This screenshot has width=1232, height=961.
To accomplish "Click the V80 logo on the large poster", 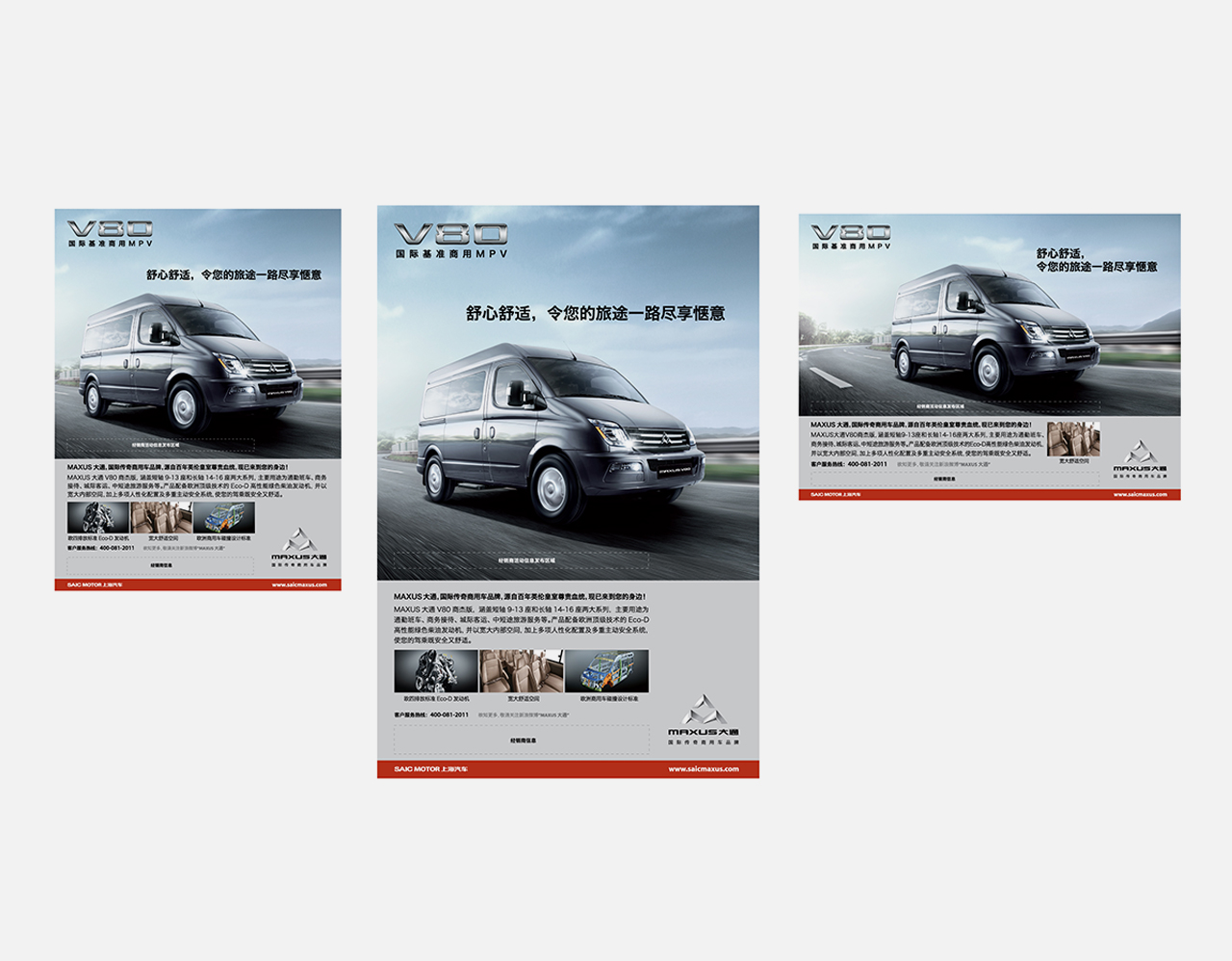I will (x=450, y=234).
